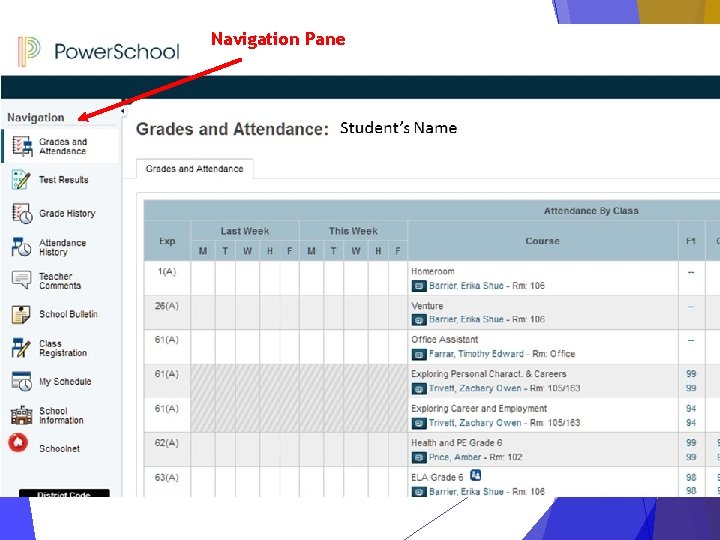The height and width of the screenshot is (540, 720).
Task: Click the Navigation heading
Action: pos(36,118)
